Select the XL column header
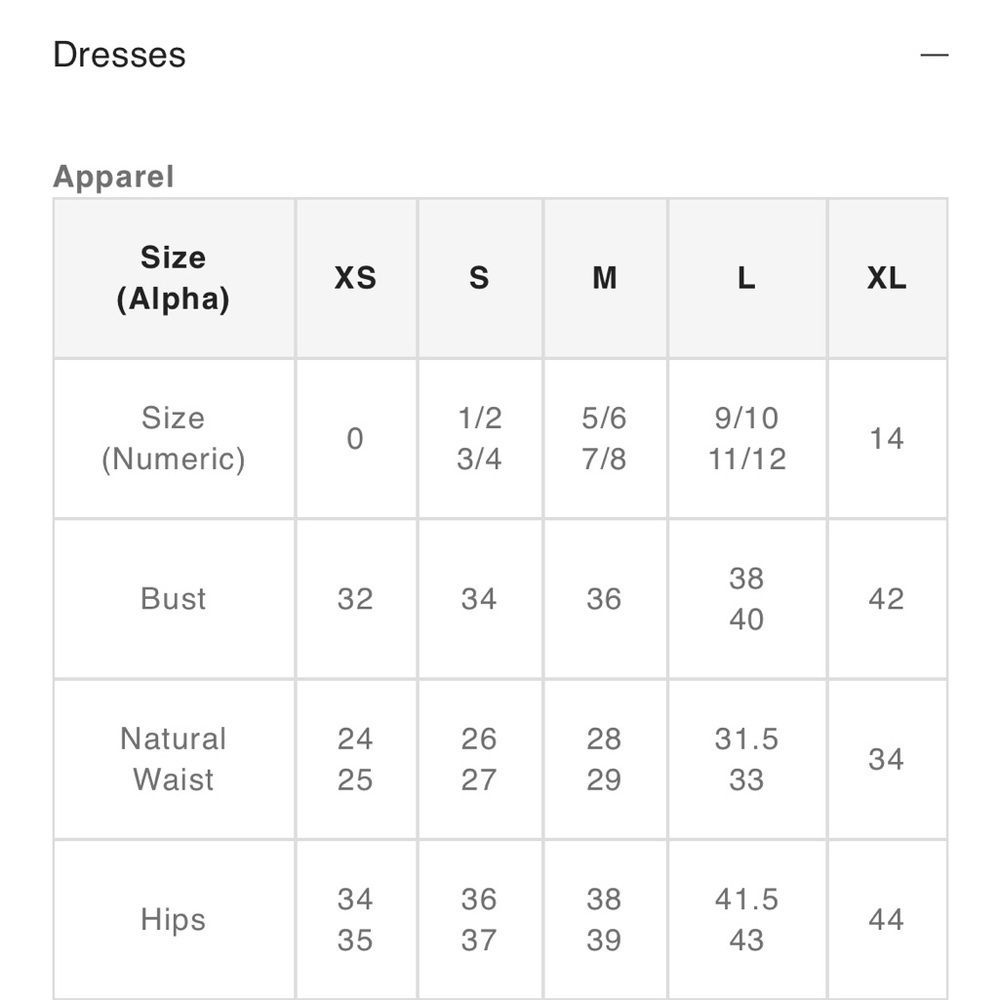This screenshot has width=1000, height=1000. coord(887,278)
